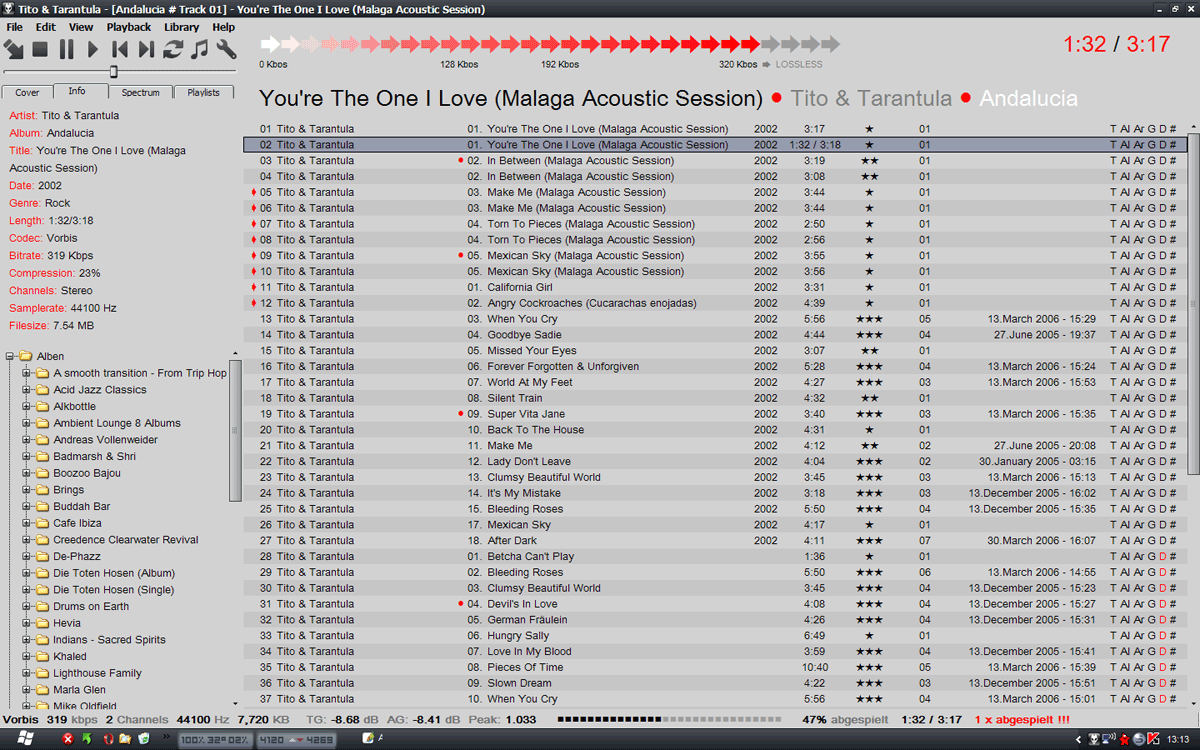Click the music note toolbar icon

pos(200,49)
